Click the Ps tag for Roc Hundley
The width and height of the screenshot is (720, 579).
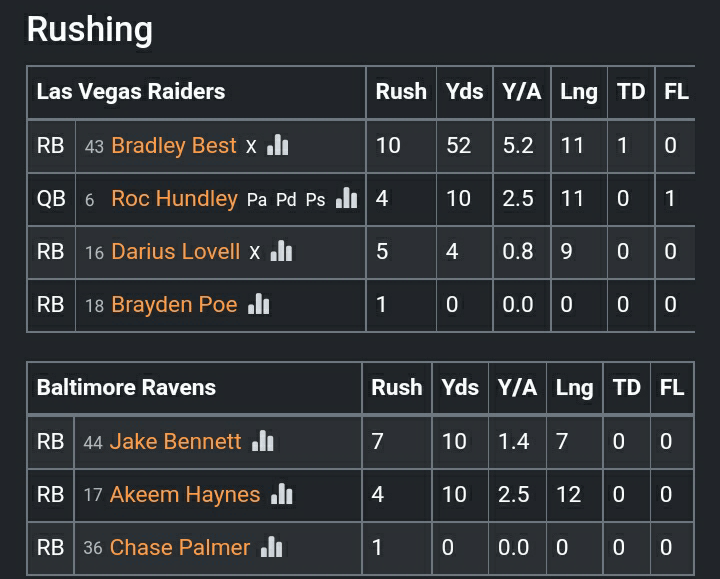click(x=315, y=200)
